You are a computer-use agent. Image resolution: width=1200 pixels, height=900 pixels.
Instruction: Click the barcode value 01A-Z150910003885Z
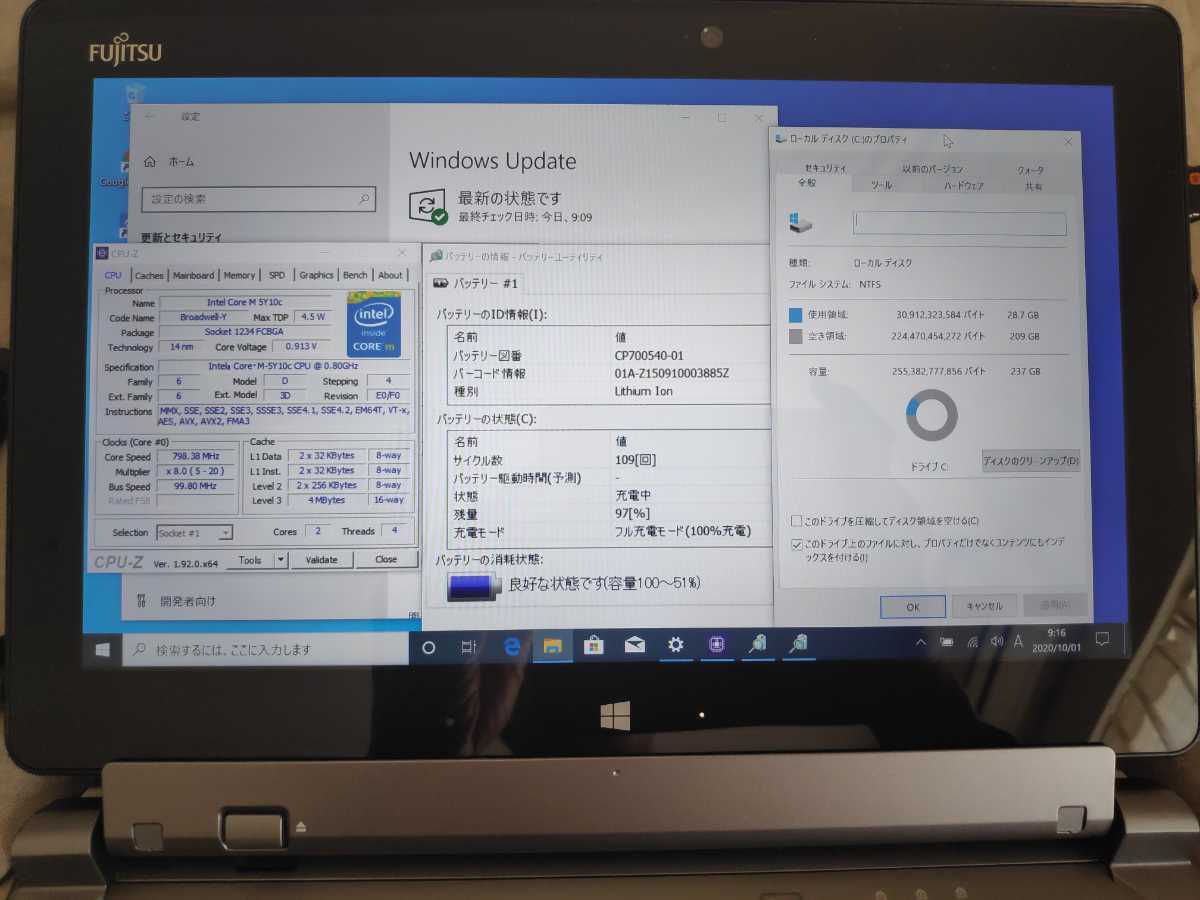[x=672, y=374]
